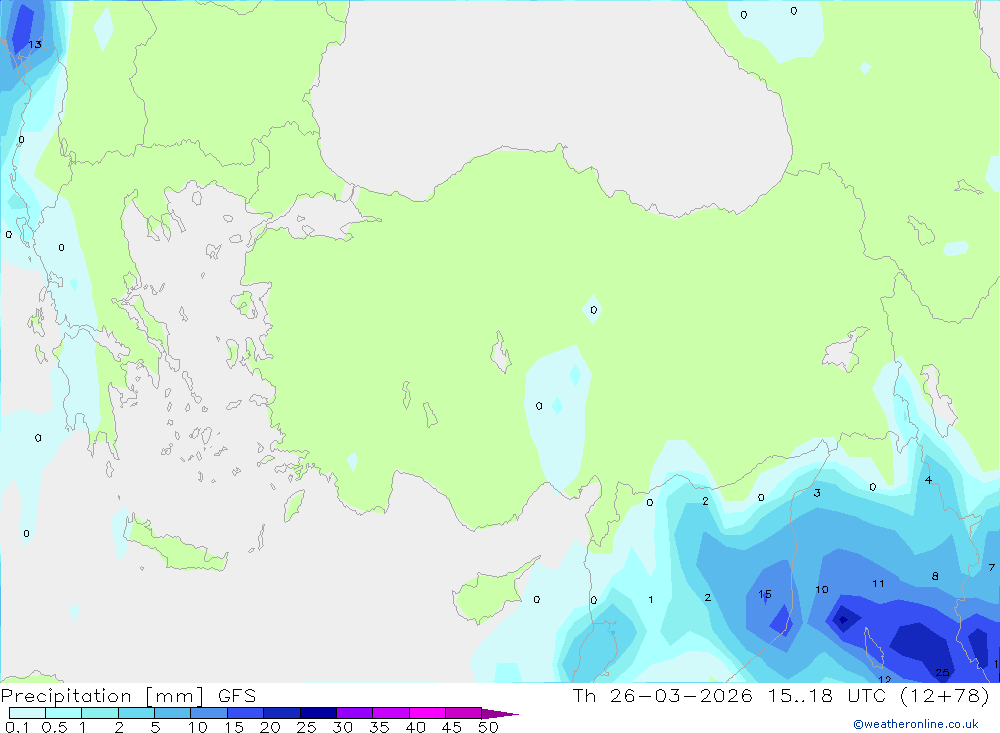
Task: Open the ©weatheronline.co.uk link
Action: coord(916,724)
